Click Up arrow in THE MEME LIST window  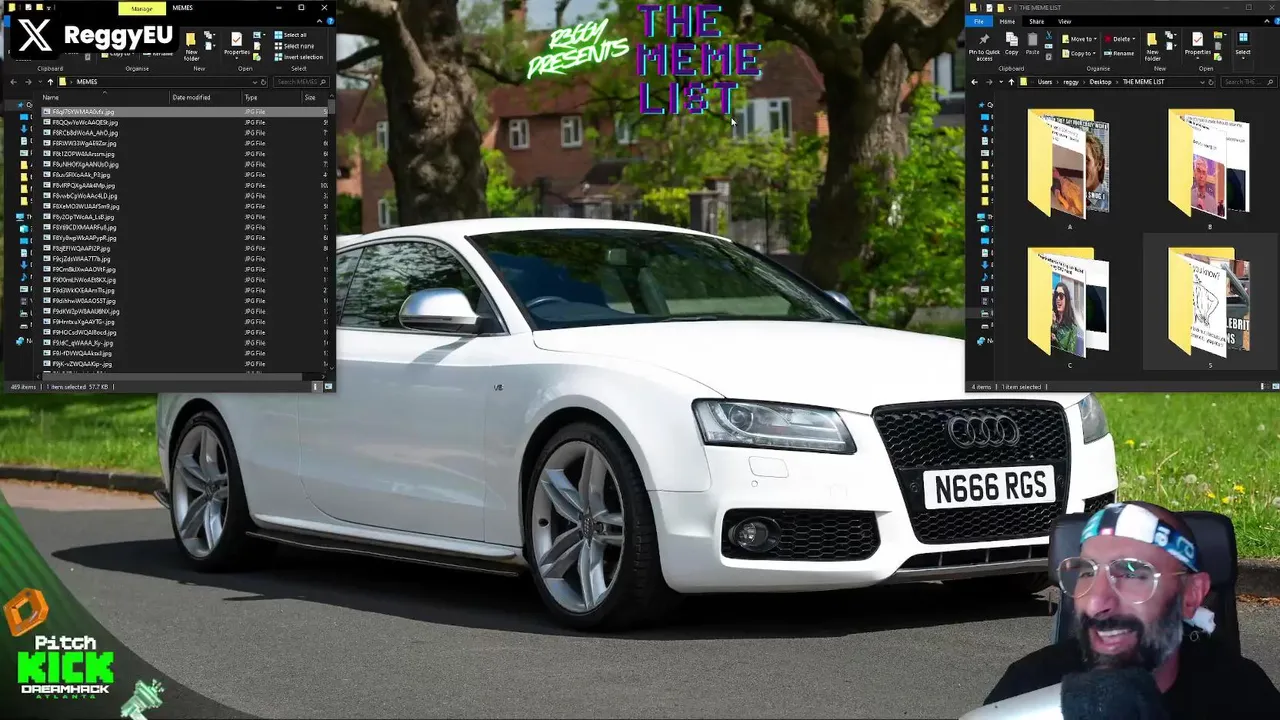click(x=1011, y=82)
